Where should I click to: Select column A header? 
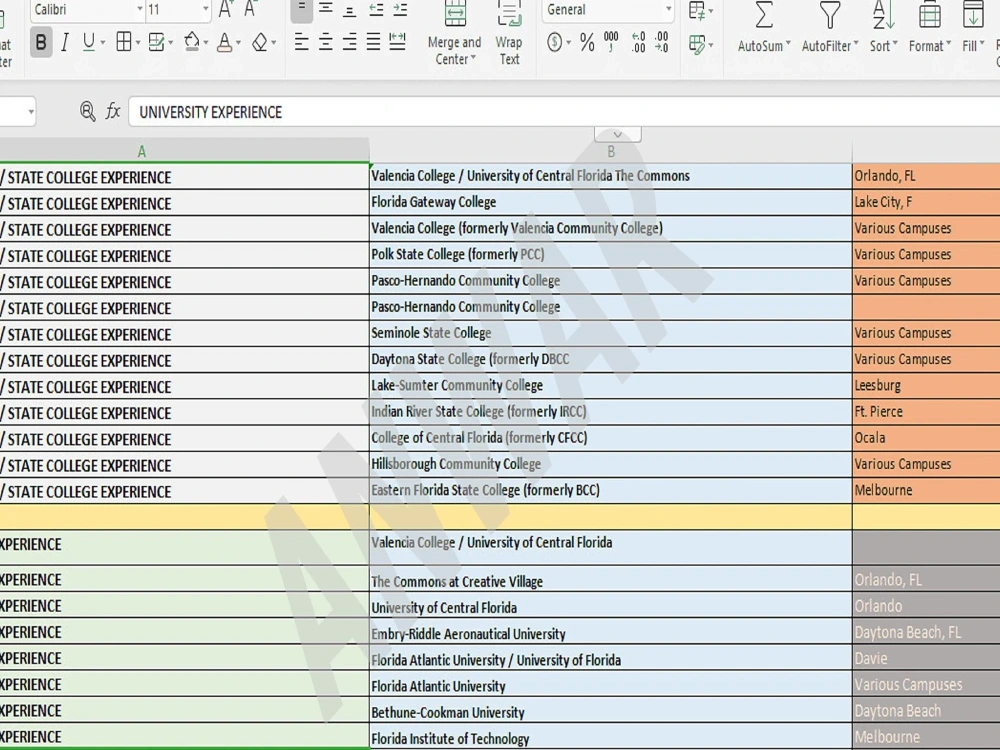click(142, 151)
